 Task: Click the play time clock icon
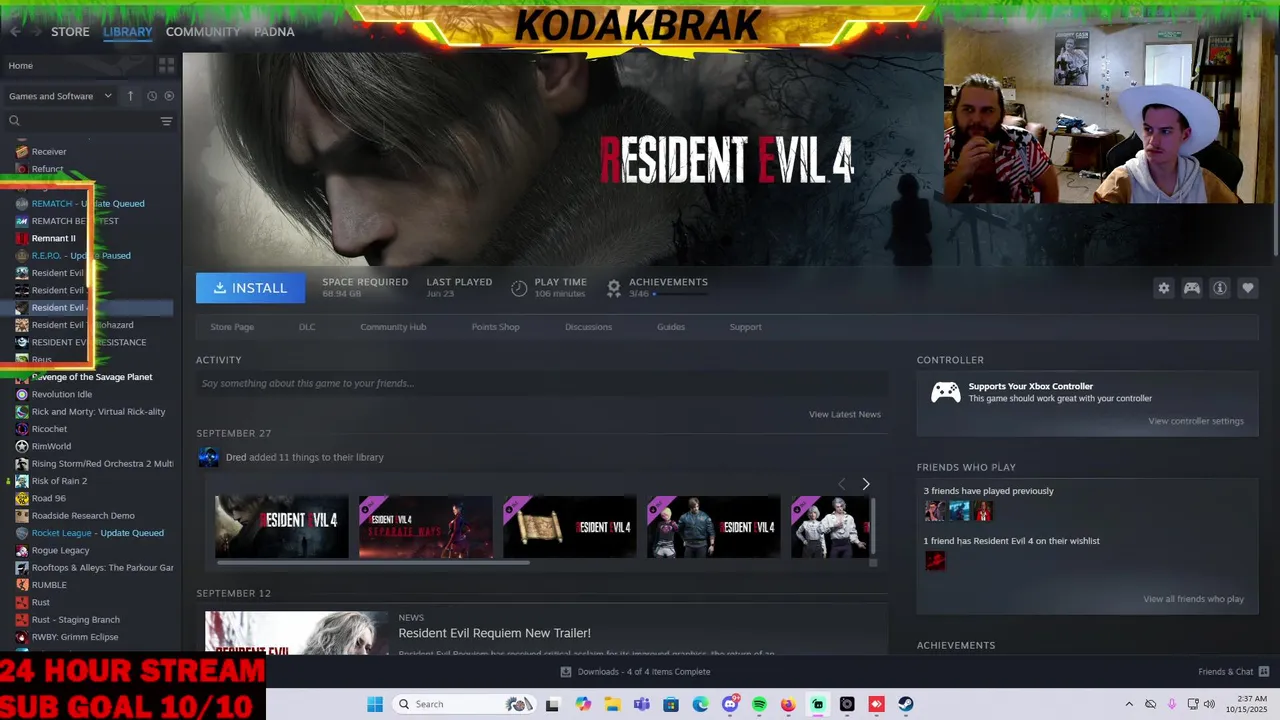point(519,288)
